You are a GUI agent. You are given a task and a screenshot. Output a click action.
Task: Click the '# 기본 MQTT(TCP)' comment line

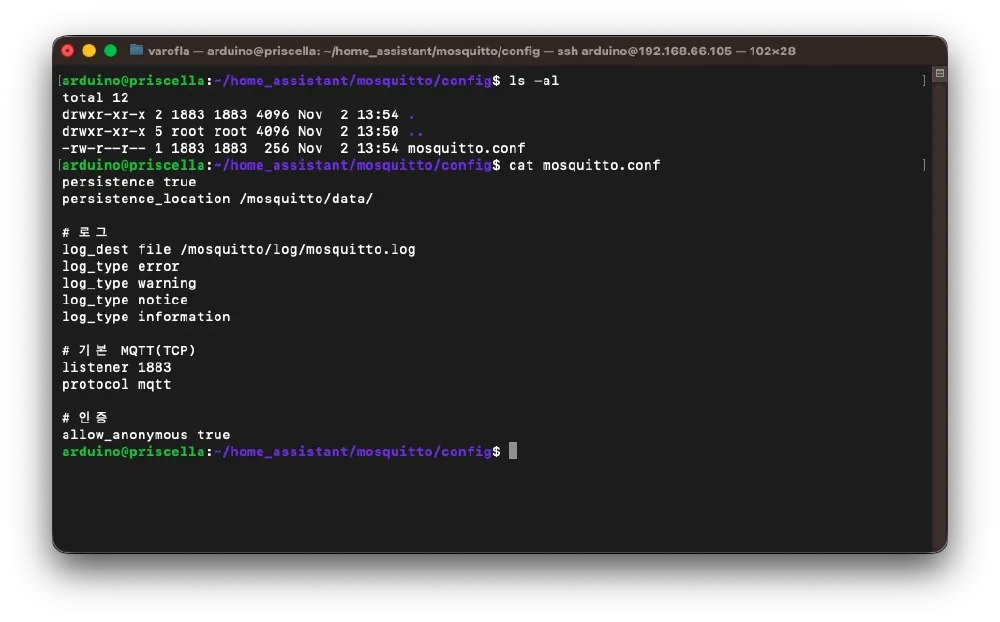(x=129, y=350)
